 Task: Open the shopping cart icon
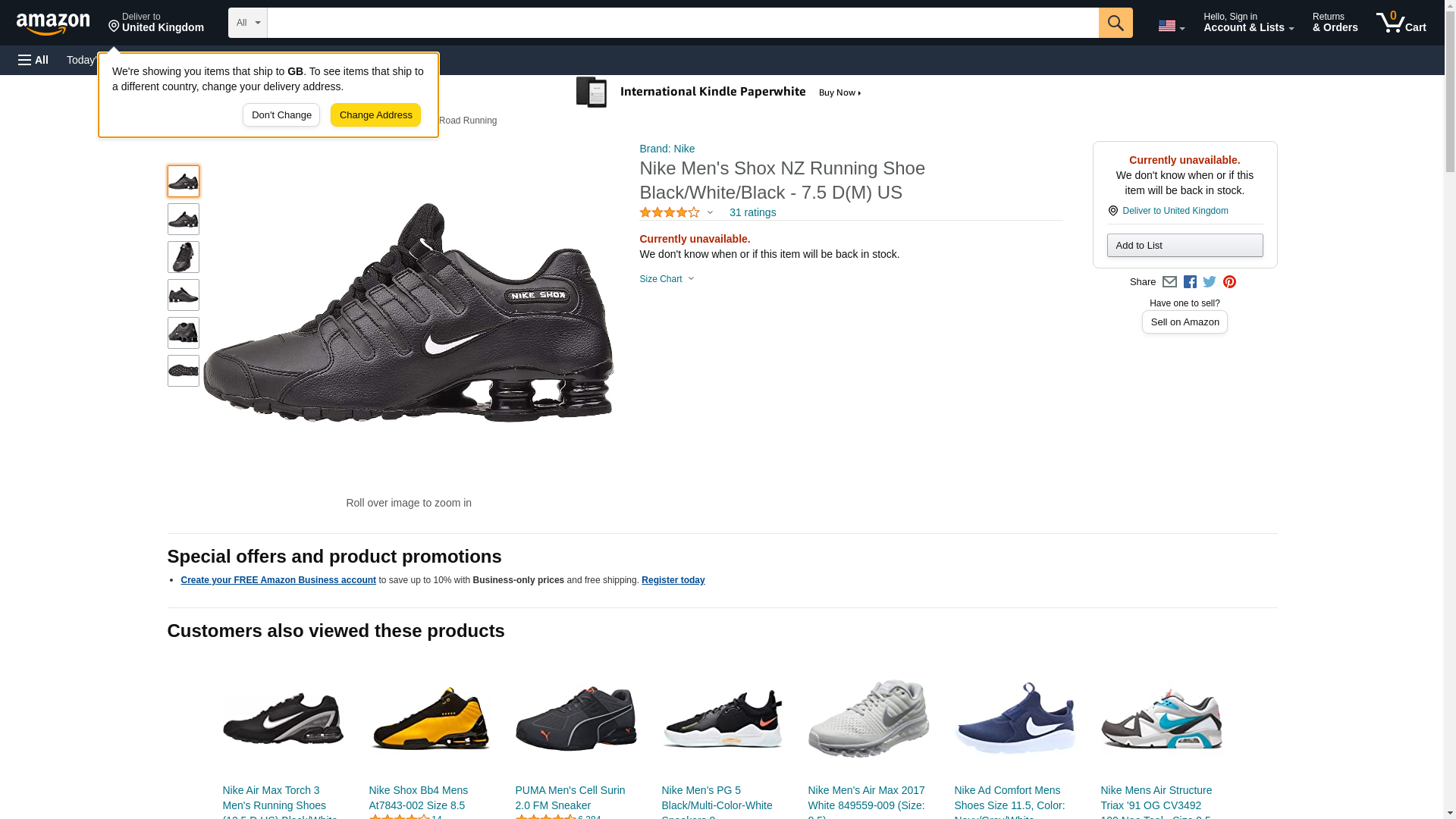(x=1401, y=23)
